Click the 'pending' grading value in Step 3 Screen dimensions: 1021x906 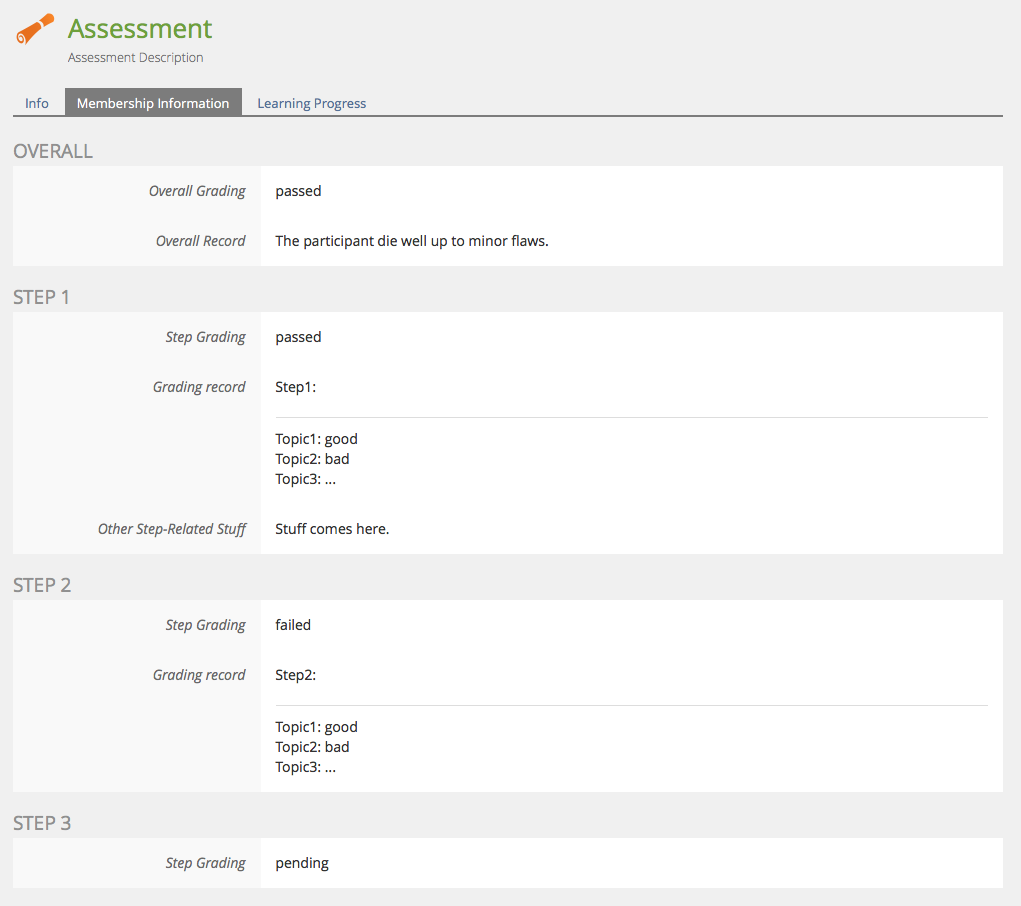point(302,863)
